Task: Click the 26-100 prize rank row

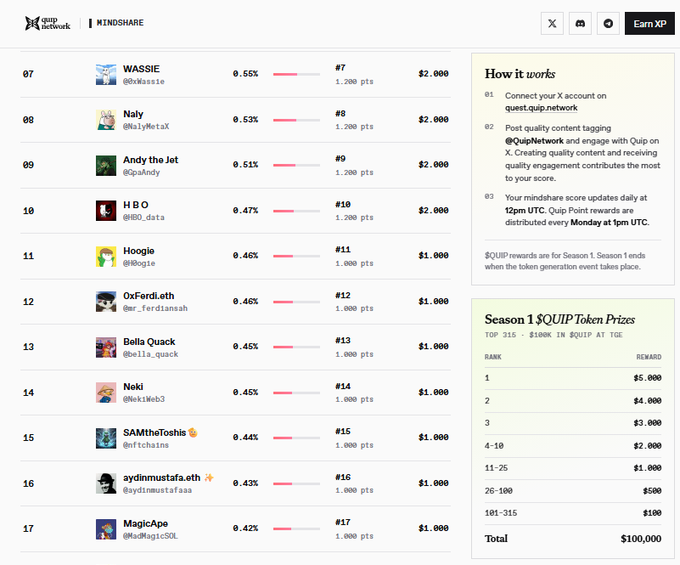Action: click(573, 491)
